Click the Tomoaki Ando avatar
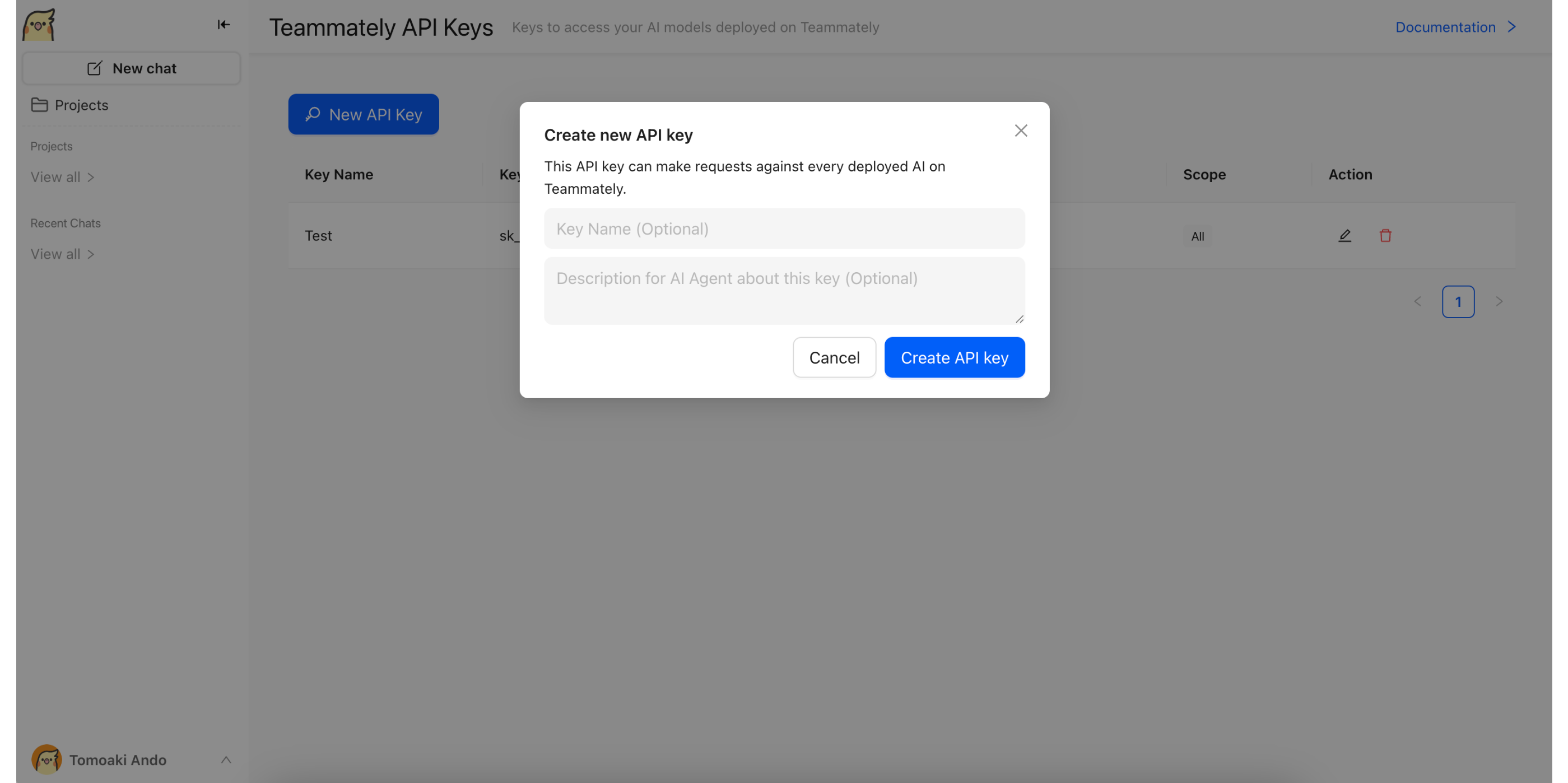The height and width of the screenshot is (783, 1568). point(46,759)
